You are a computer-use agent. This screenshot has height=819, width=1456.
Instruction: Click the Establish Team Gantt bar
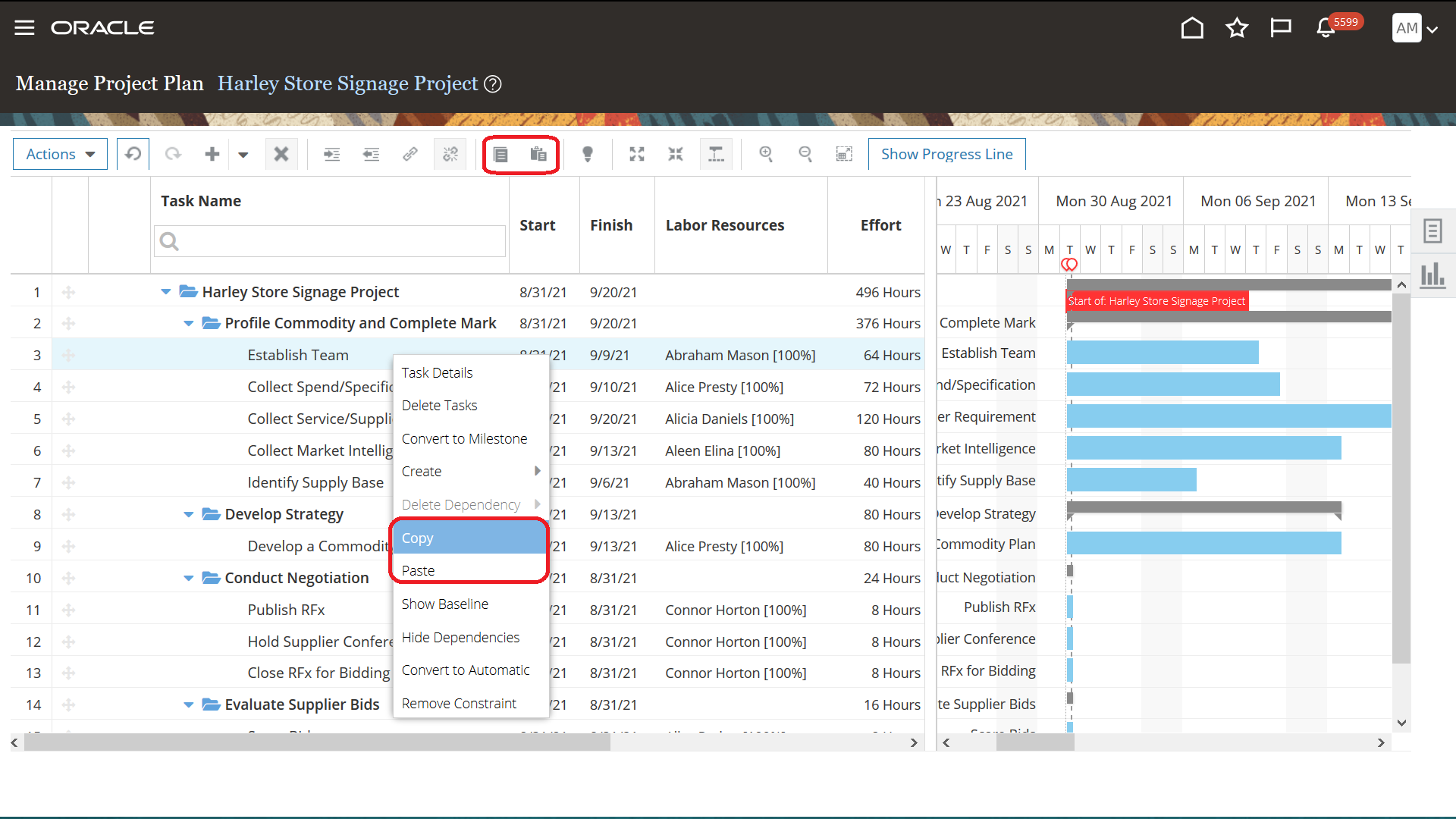pyautogui.click(x=1163, y=353)
